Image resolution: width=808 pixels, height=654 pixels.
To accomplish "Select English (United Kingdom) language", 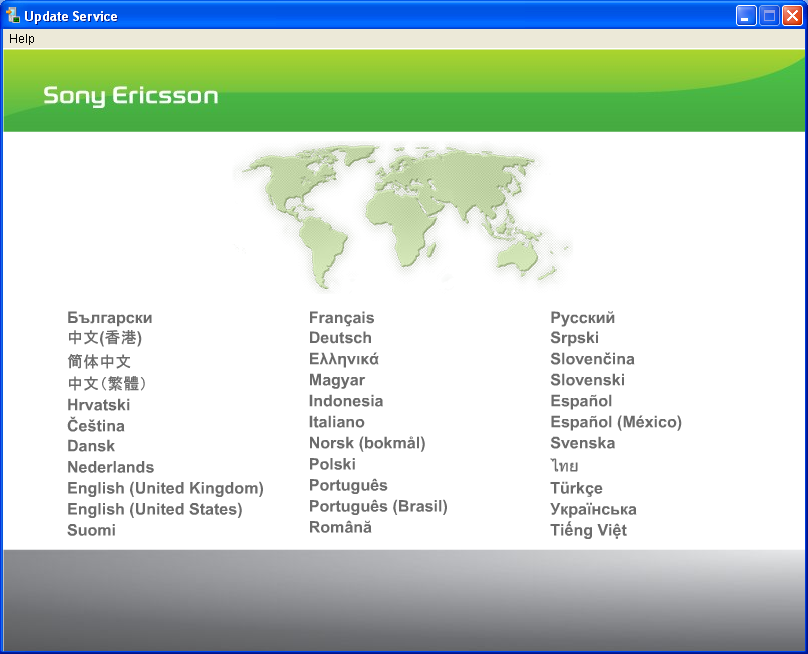I will [x=165, y=488].
